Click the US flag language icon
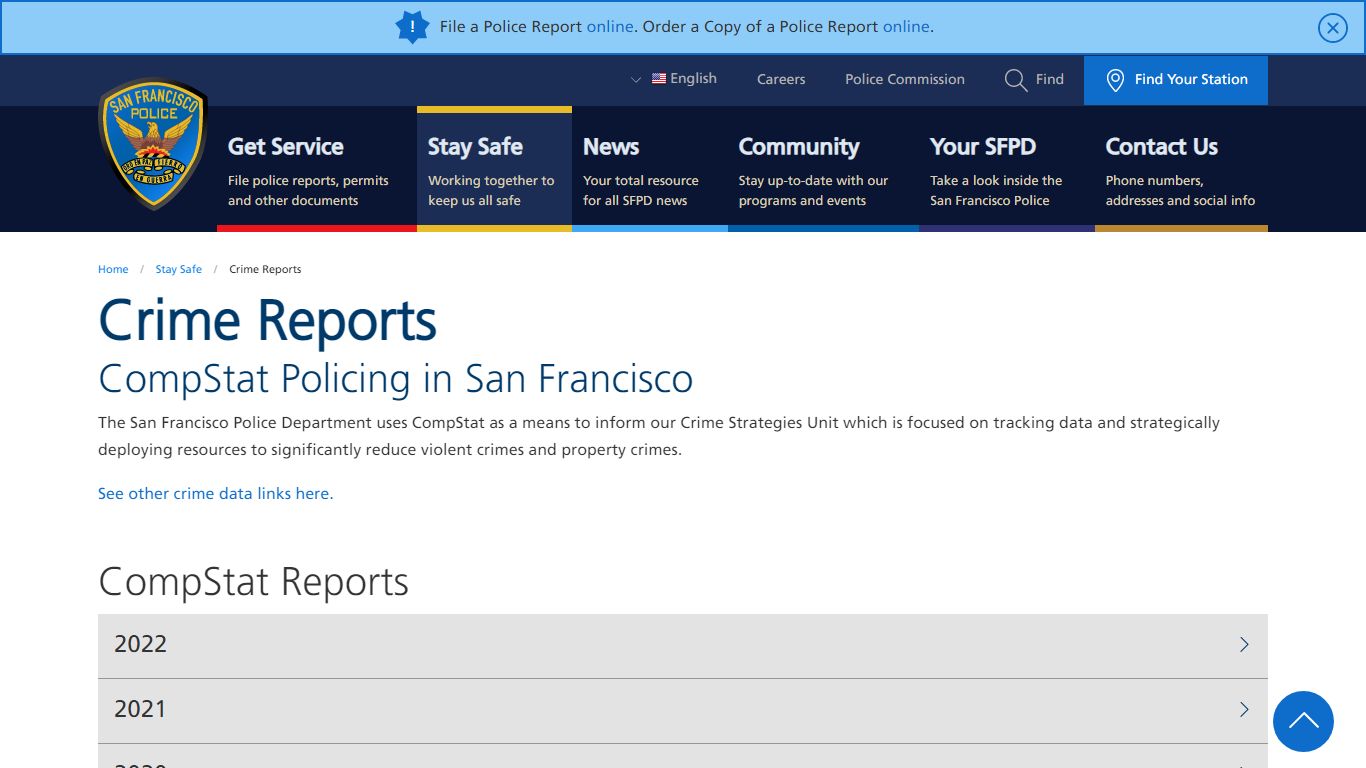 [x=659, y=78]
